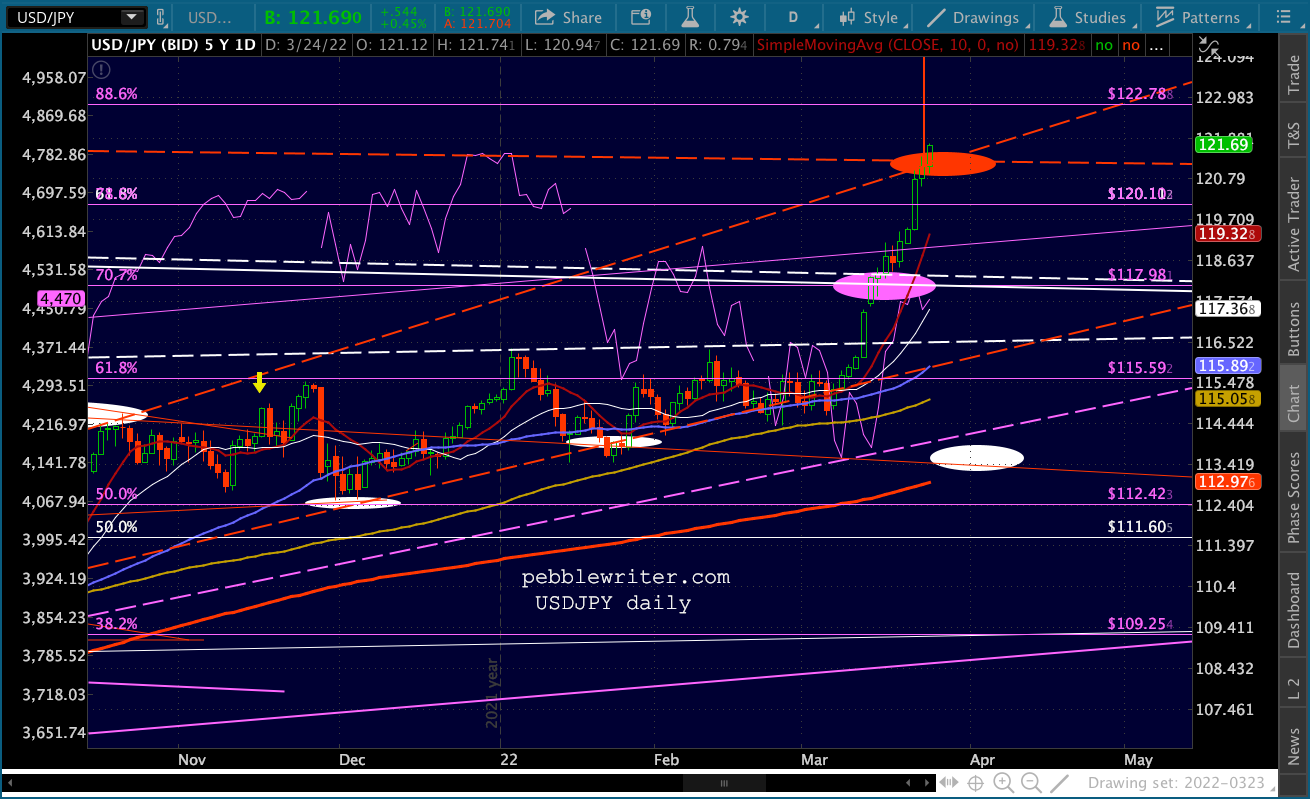Select the crosshair pan icon
This screenshot has width=1310, height=799.
[975, 783]
